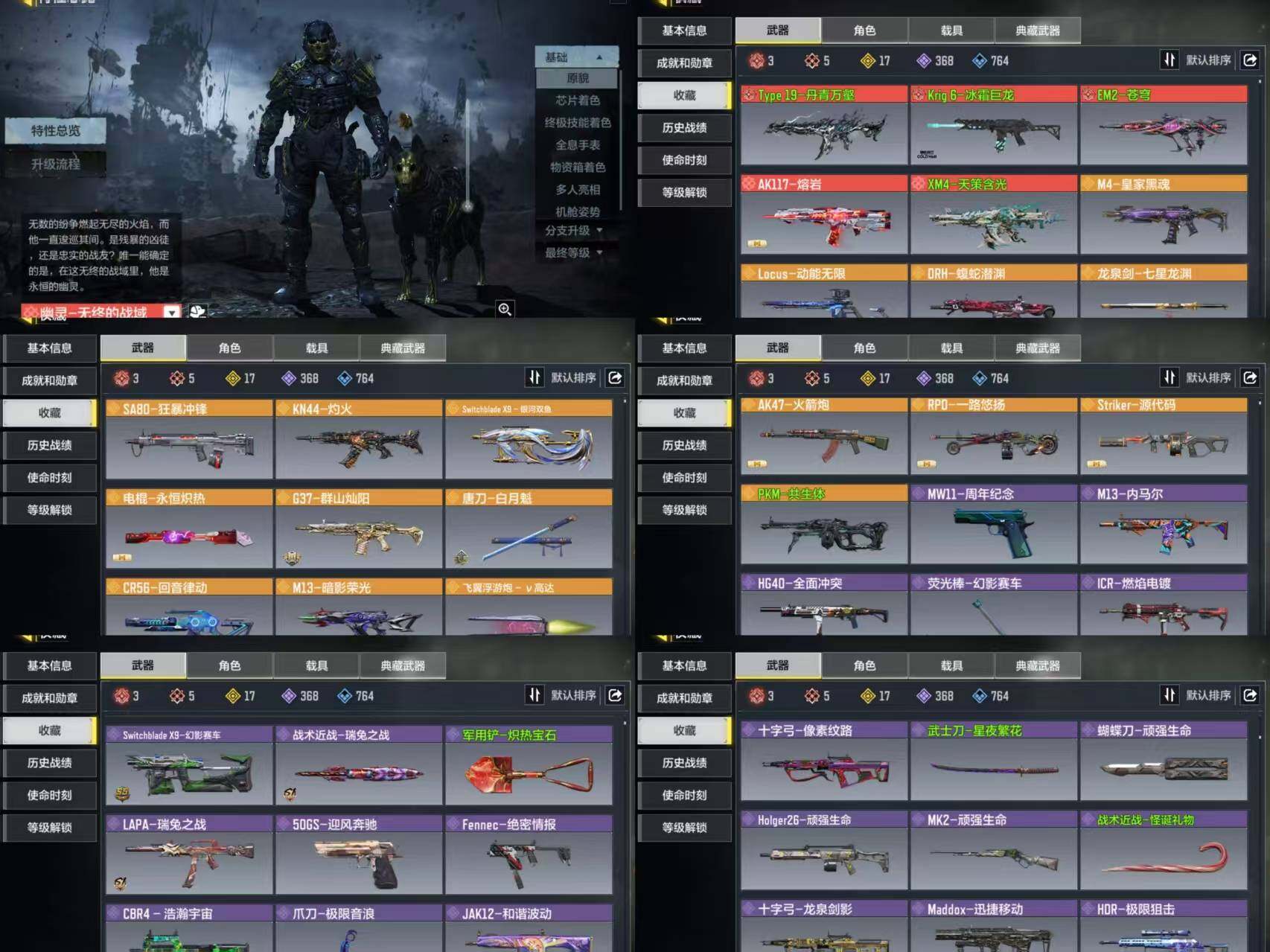Image resolution: width=1270 pixels, height=952 pixels.
Task: Filter by gold rarity (17) above Type 19-丹青万壑
Action: click(875, 61)
